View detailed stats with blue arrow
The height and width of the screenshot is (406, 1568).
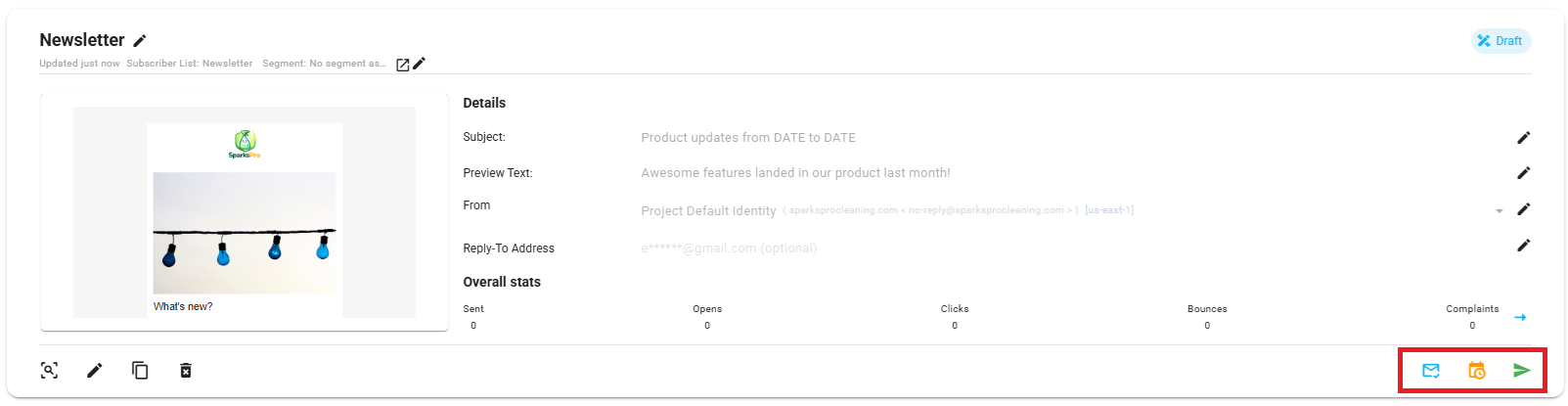click(1520, 317)
